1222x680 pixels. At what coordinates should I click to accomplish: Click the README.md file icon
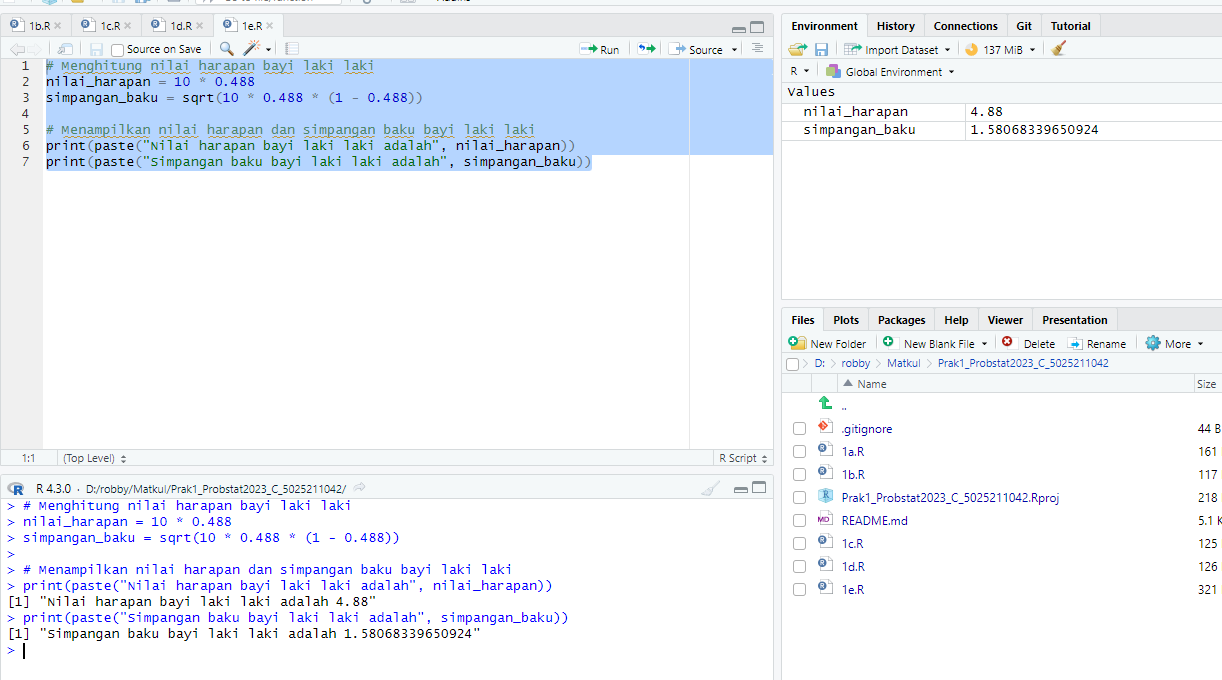(x=825, y=520)
